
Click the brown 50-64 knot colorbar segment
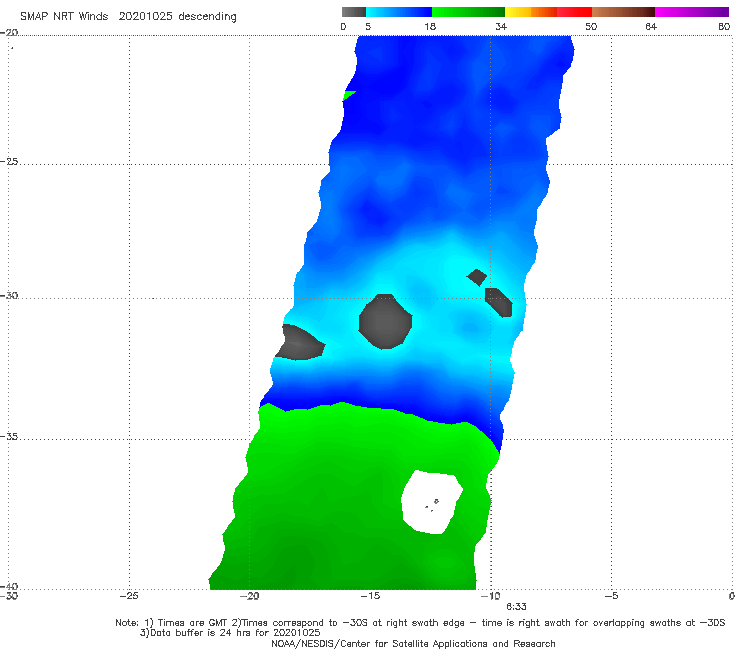[623, 12]
